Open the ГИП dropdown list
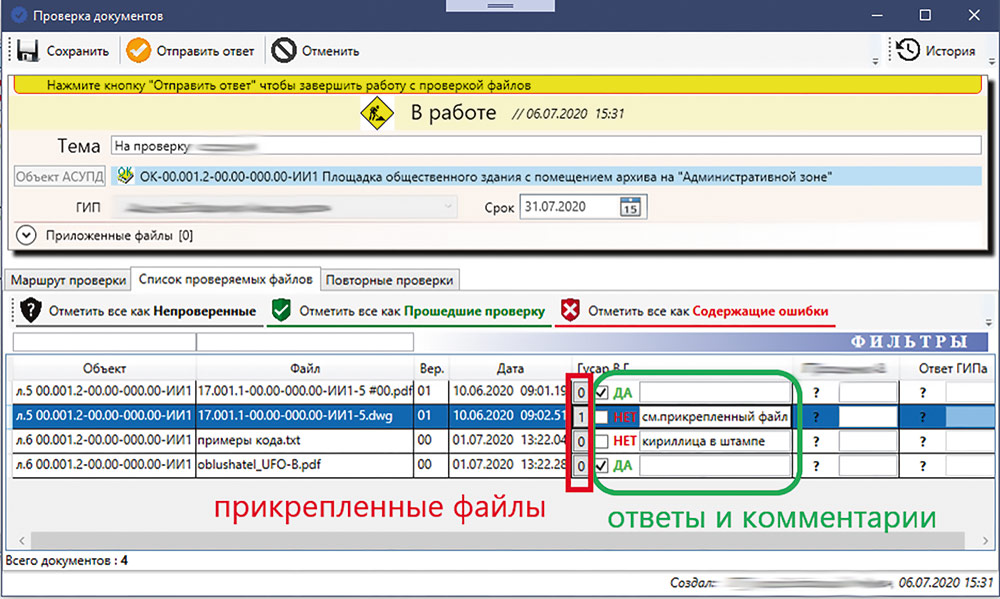 [448, 208]
